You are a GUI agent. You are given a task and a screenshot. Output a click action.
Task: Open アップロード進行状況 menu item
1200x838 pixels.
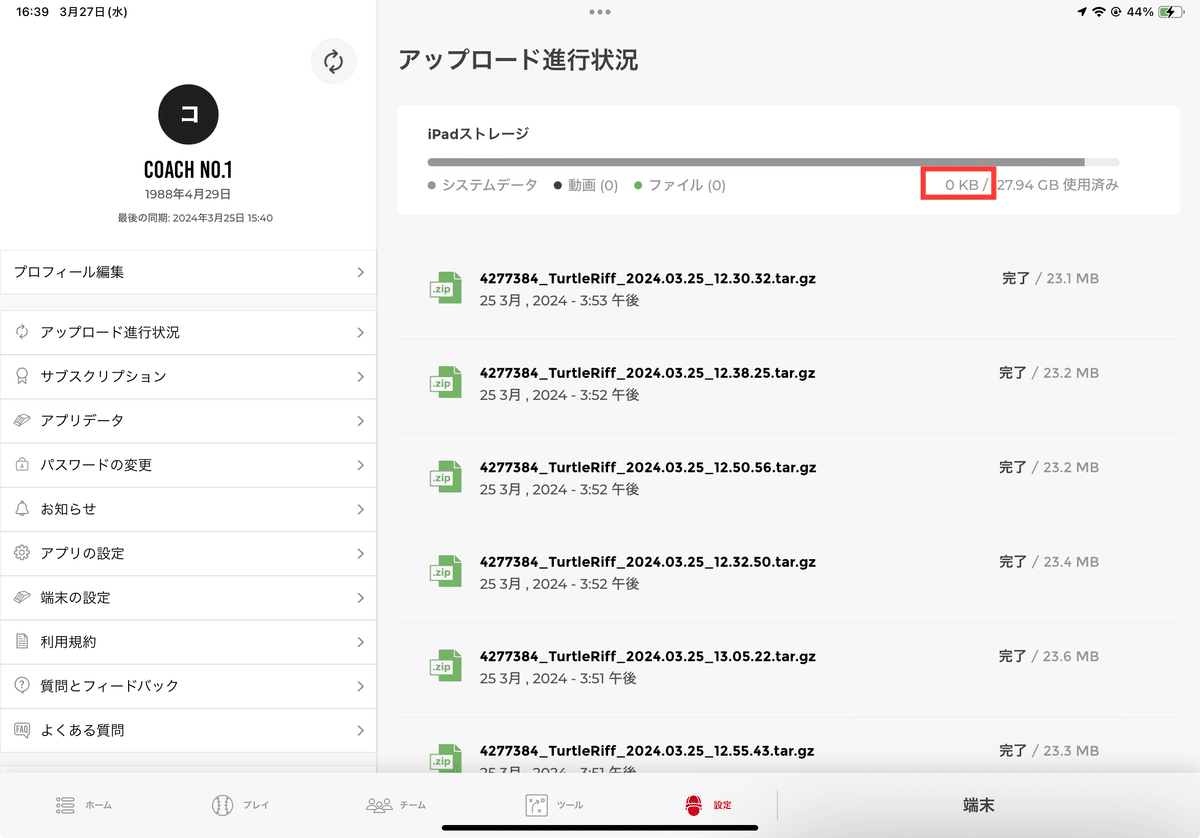[188, 333]
